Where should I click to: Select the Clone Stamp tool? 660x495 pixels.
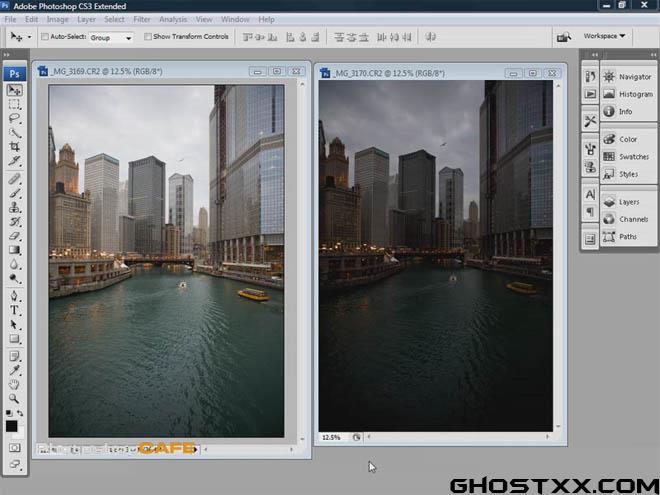click(14, 208)
